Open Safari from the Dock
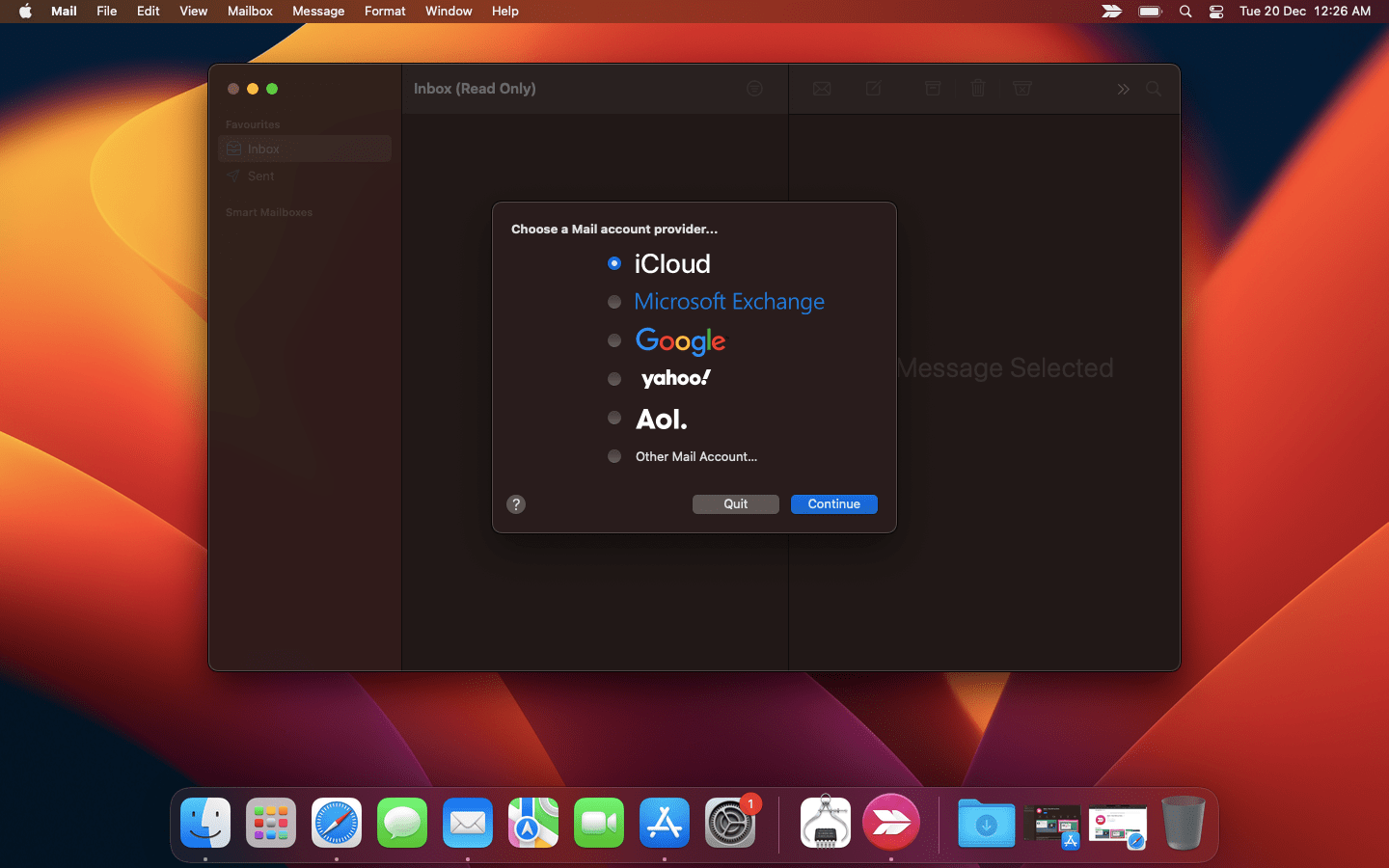 click(336, 823)
